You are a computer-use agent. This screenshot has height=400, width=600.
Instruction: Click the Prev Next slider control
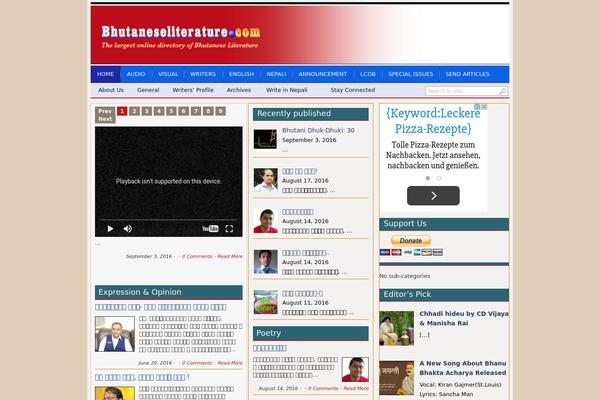pyautogui.click(x=105, y=115)
